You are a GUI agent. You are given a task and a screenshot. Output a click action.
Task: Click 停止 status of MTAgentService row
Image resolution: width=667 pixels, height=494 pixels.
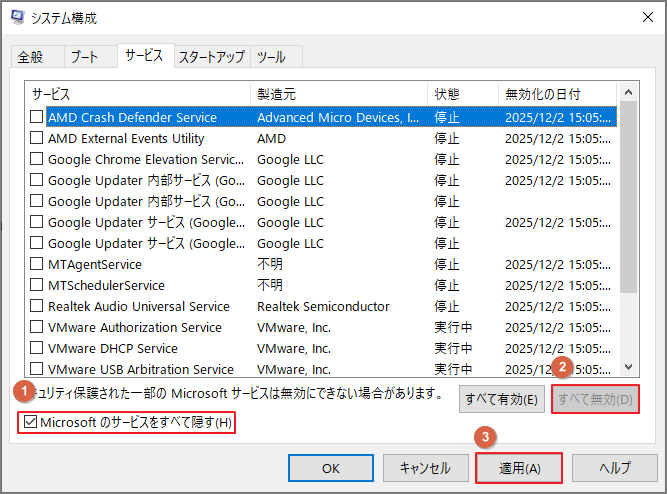[447, 264]
